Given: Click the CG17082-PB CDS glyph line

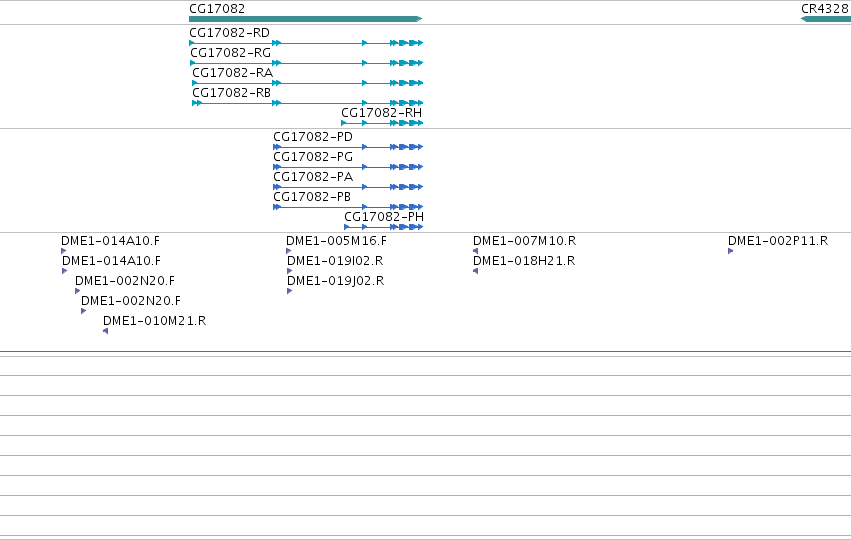Looking at the screenshot, I should pos(348,207).
